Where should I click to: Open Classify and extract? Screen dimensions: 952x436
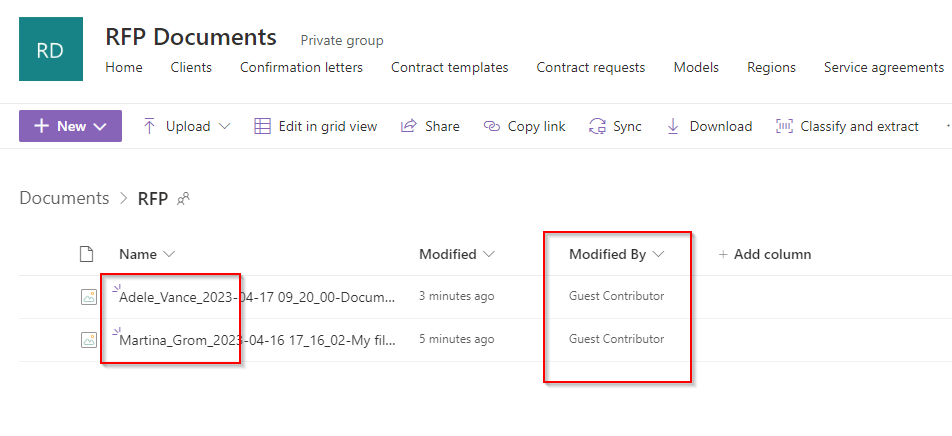click(x=848, y=126)
